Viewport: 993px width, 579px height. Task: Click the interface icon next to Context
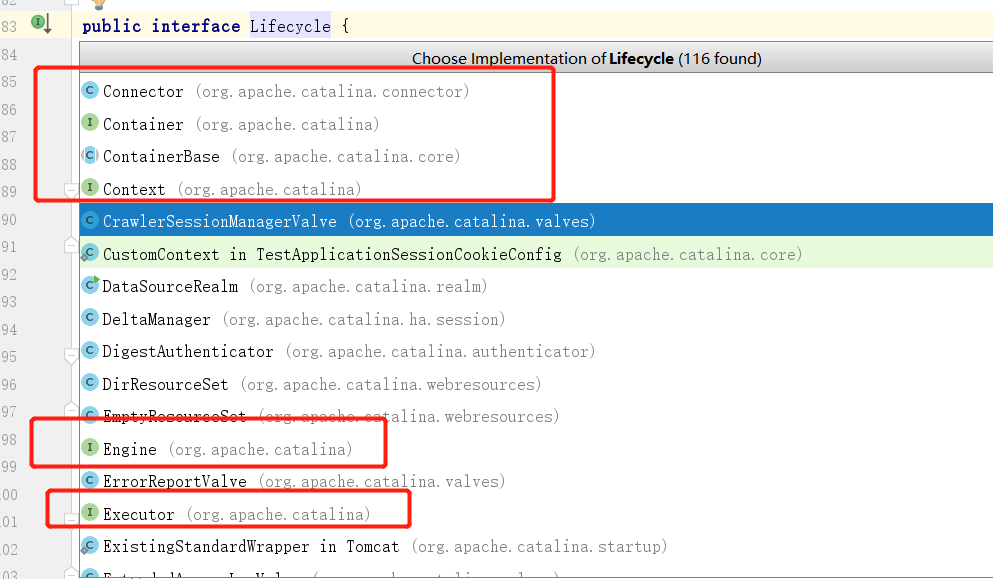pyautogui.click(x=90, y=188)
